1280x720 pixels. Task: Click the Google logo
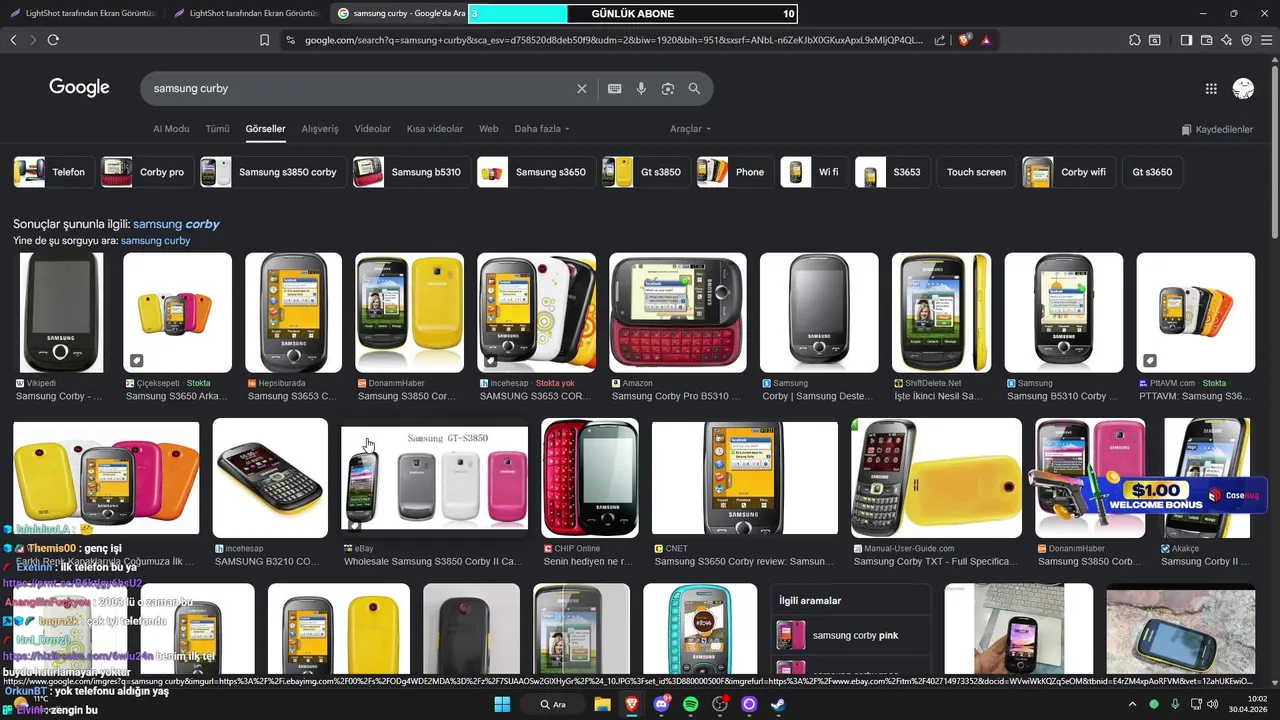tap(79, 88)
